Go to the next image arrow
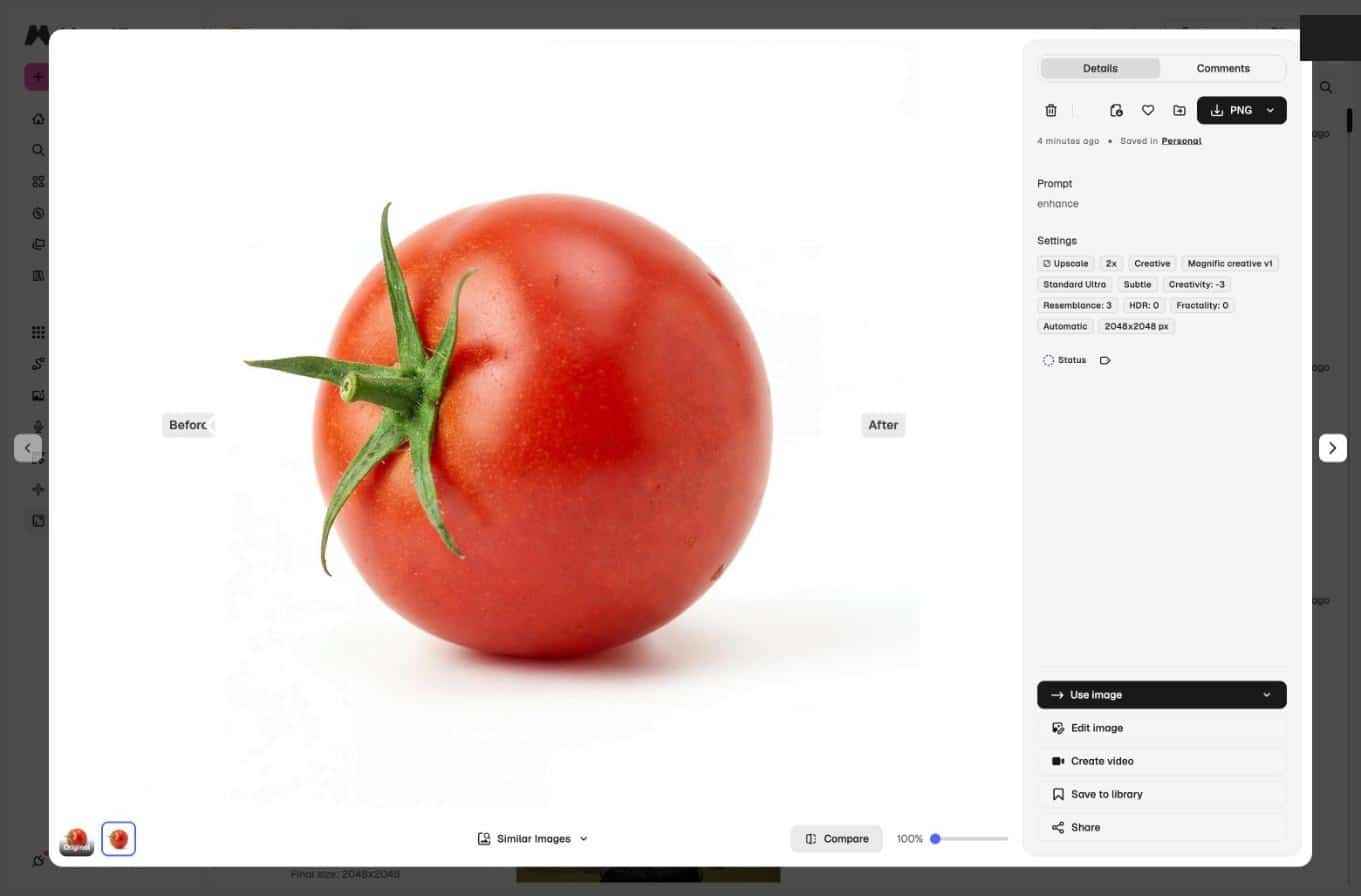The image size is (1361, 896). tap(1333, 448)
